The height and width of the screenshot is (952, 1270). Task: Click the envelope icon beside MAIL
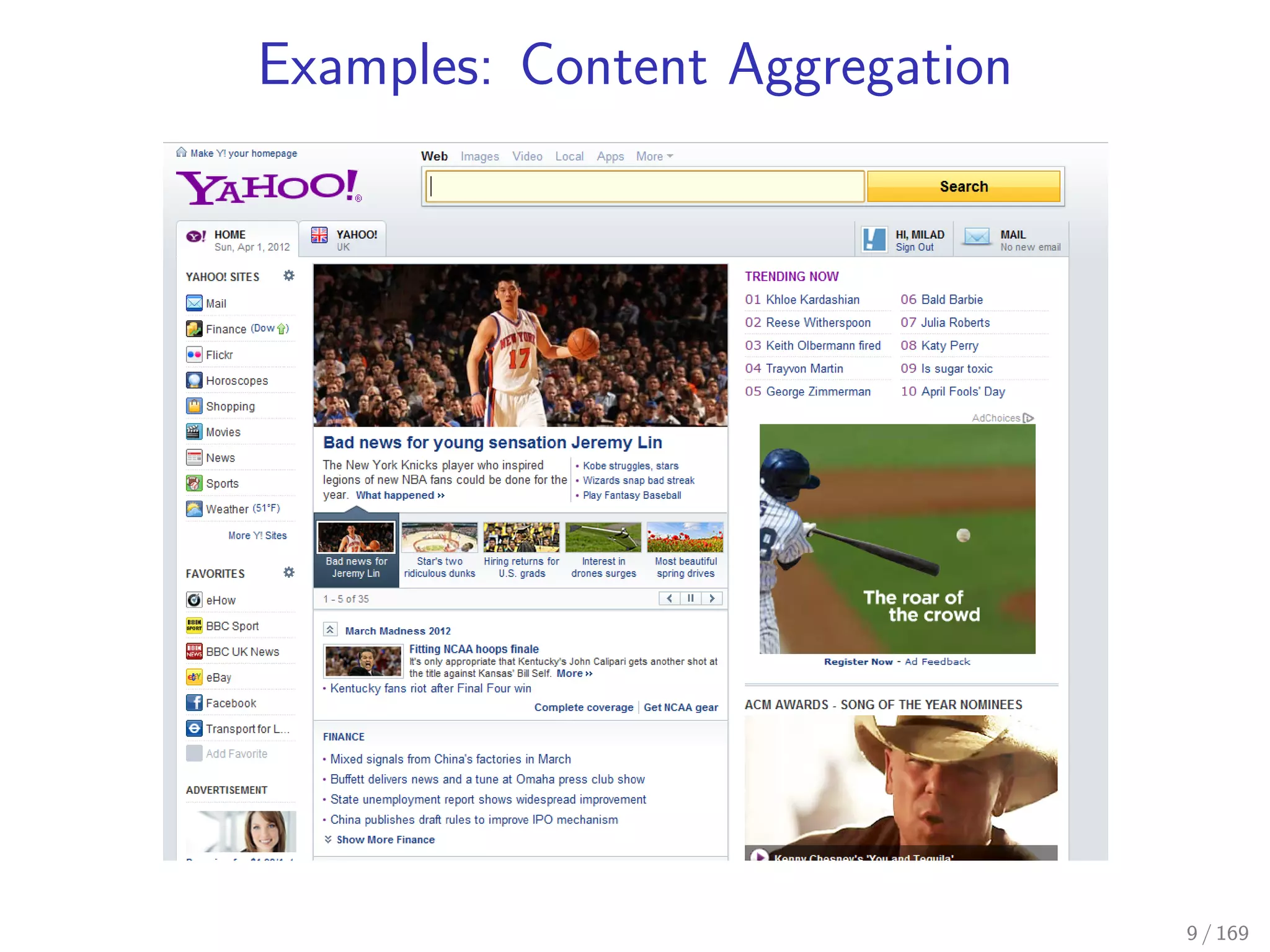coord(977,237)
